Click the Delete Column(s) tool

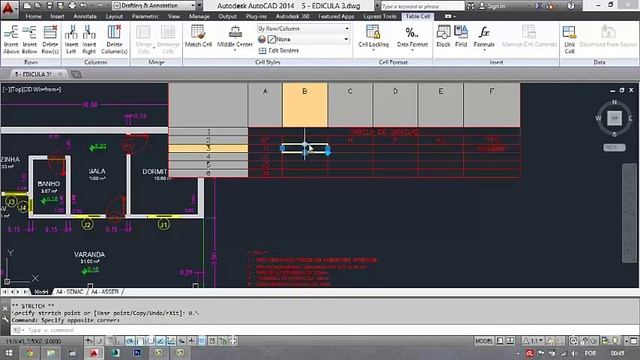point(114,40)
